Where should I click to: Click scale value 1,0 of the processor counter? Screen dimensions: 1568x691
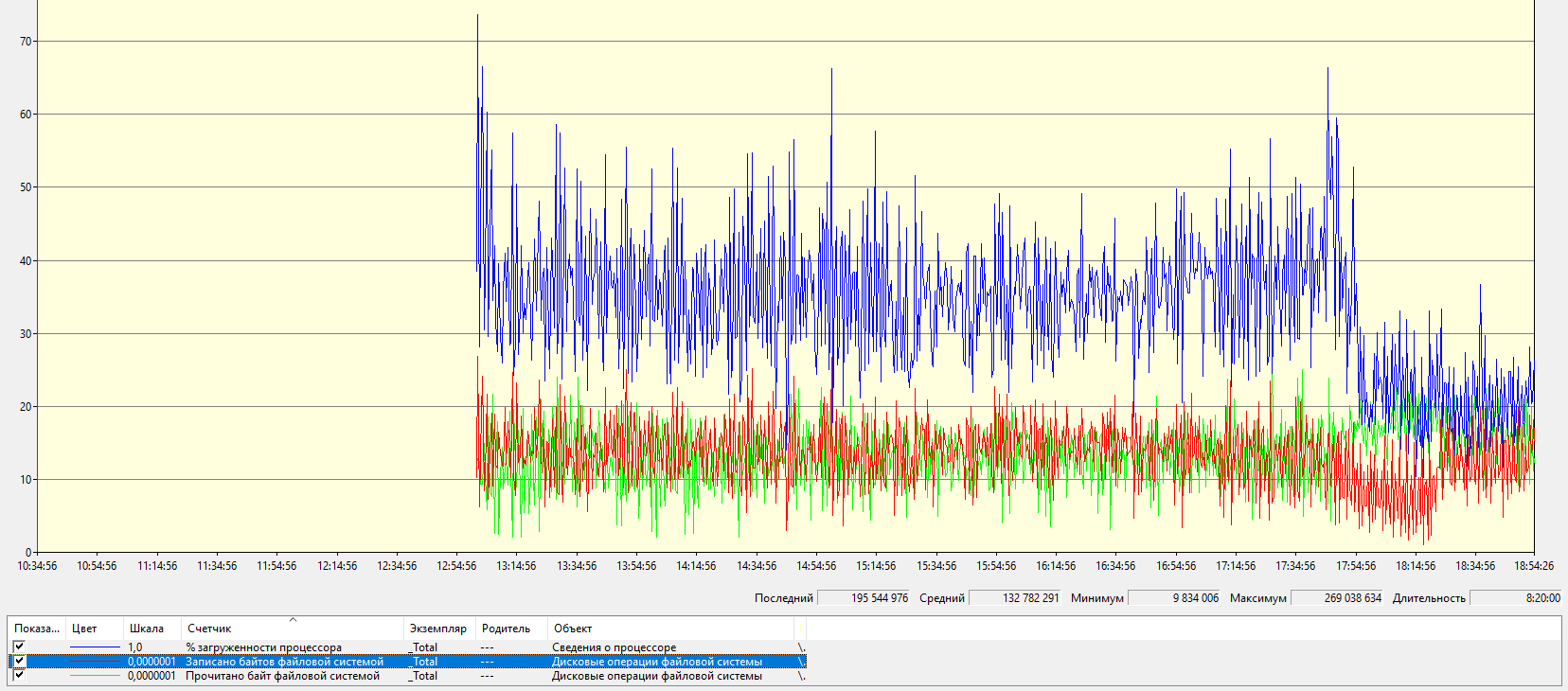pyautogui.click(x=135, y=647)
